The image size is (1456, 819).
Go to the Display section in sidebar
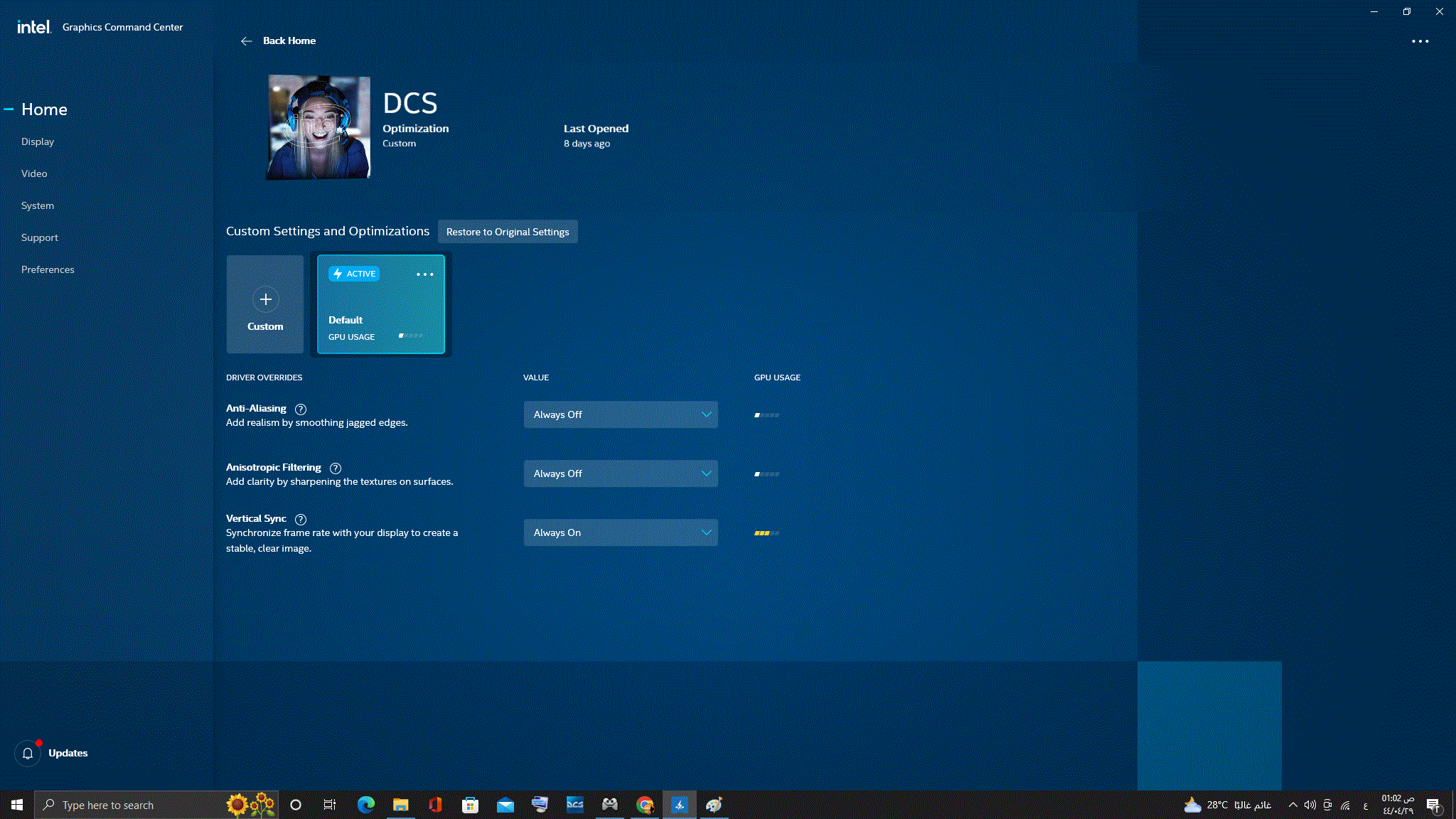click(38, 142)
